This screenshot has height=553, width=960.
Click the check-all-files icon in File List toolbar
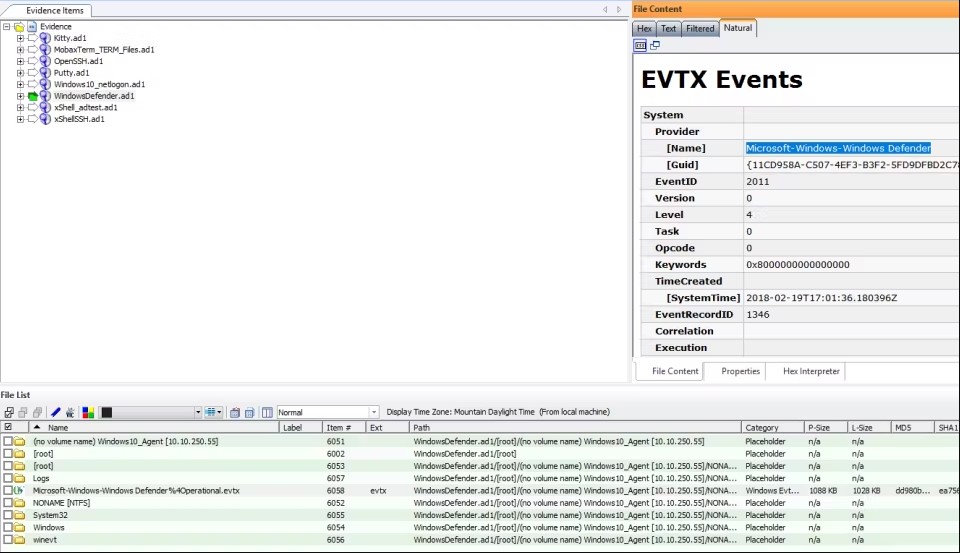click(9, 412)
